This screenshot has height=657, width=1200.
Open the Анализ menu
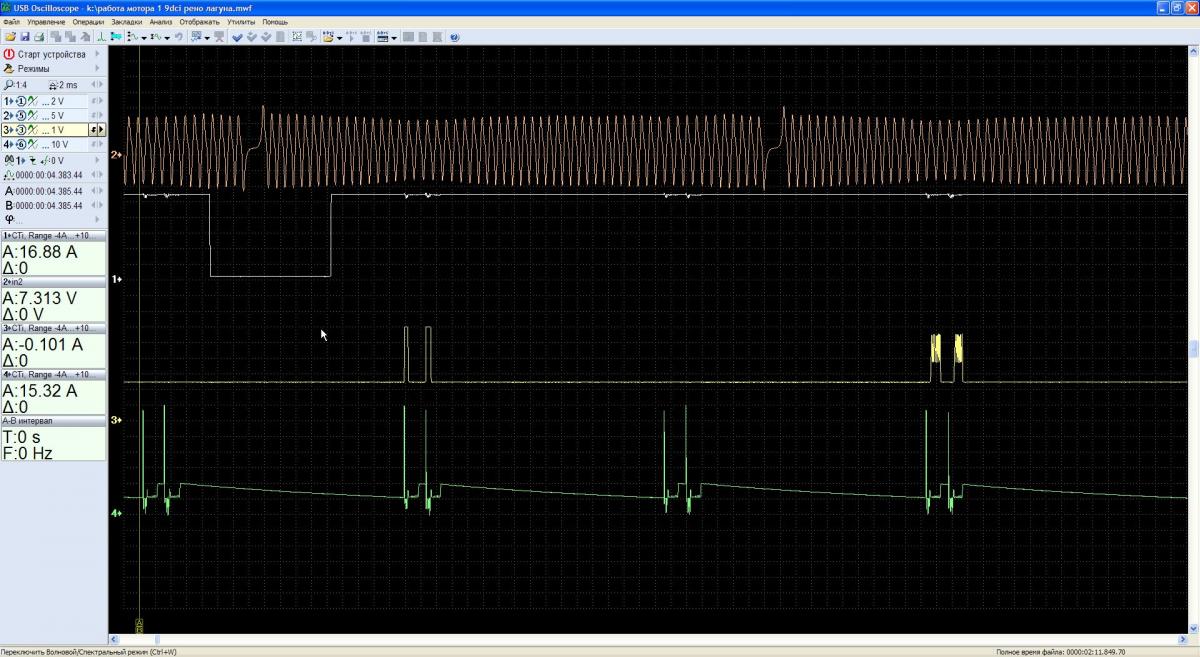pos(161,21)
